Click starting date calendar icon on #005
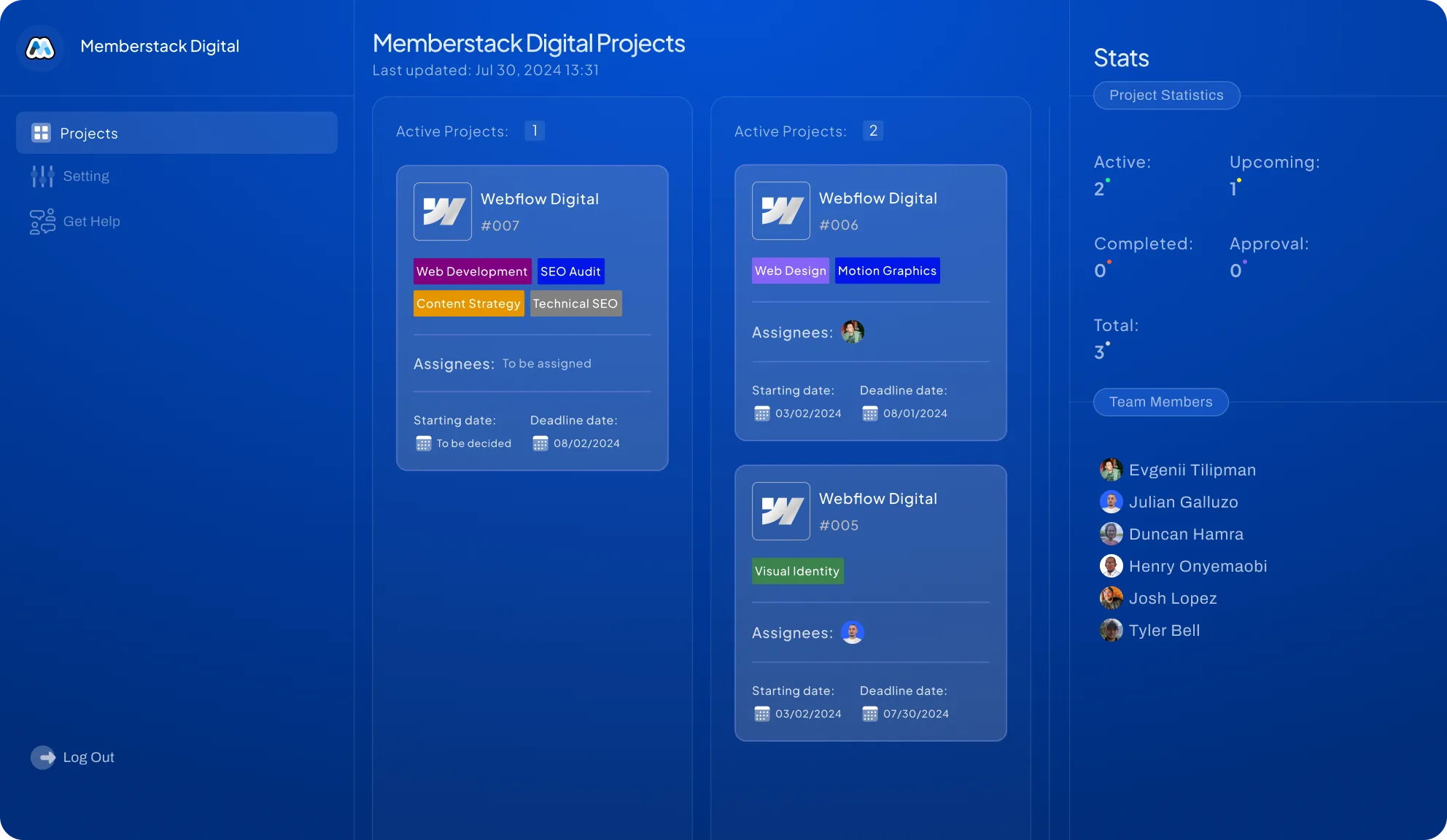The height and width of the screenshot is (840, 1447). point(762,714)
